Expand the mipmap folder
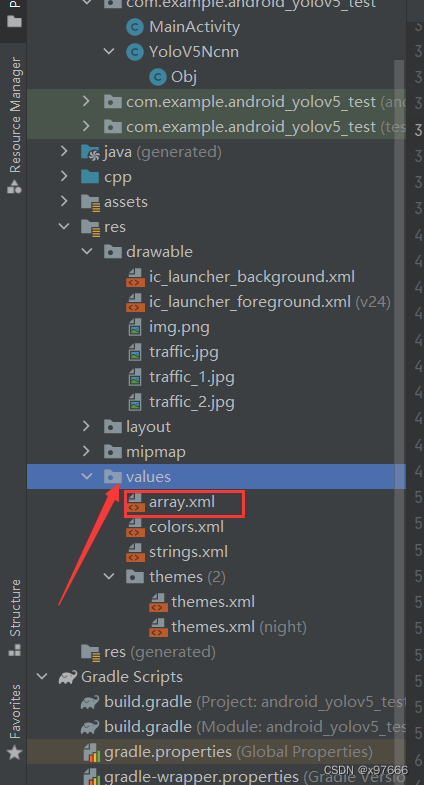This screenshot has width=424, height=785. 87,452
